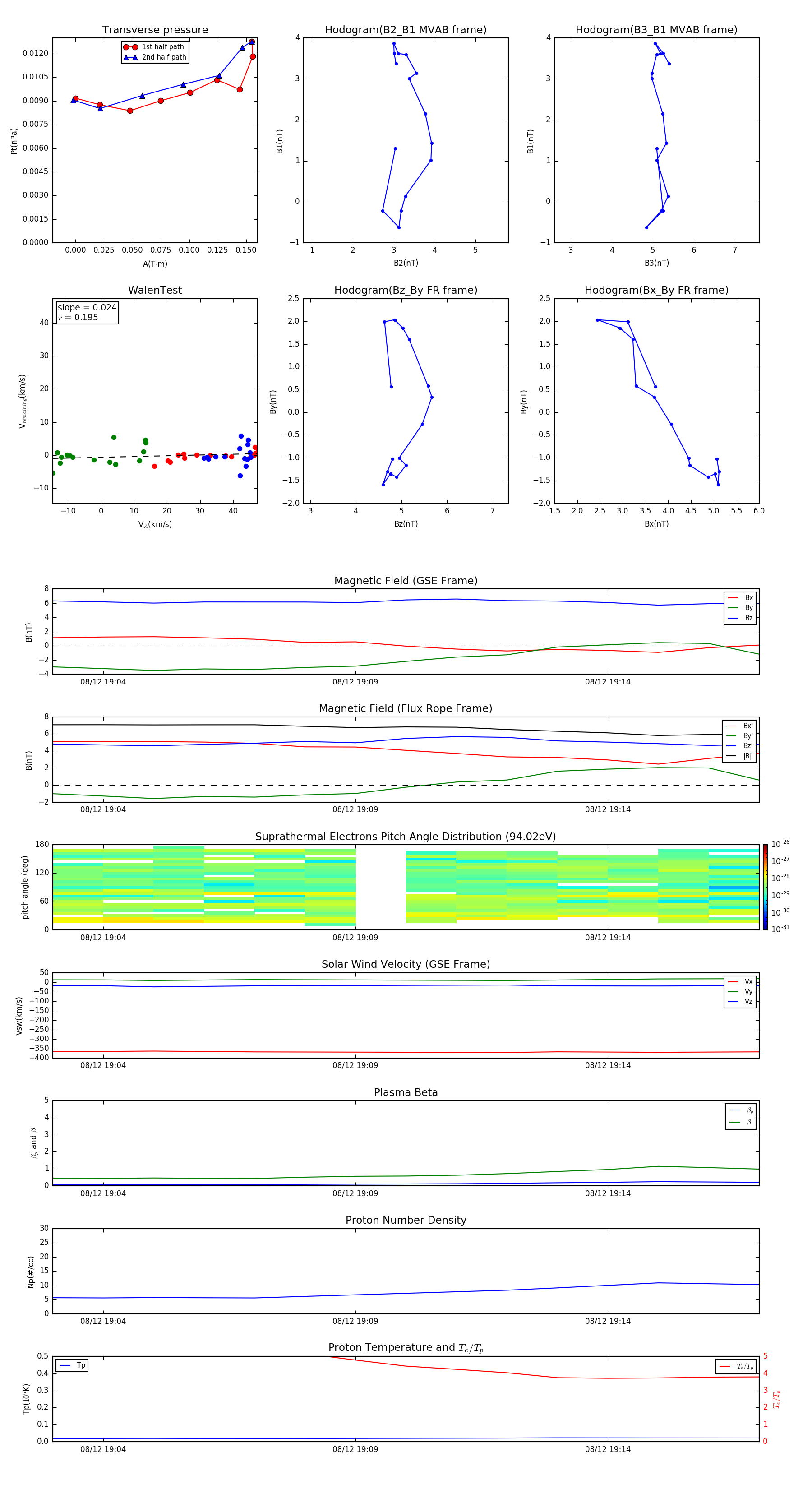Click the Te/Tp legend entry
Screen dimensions: 812x1489
point(736,1367)
